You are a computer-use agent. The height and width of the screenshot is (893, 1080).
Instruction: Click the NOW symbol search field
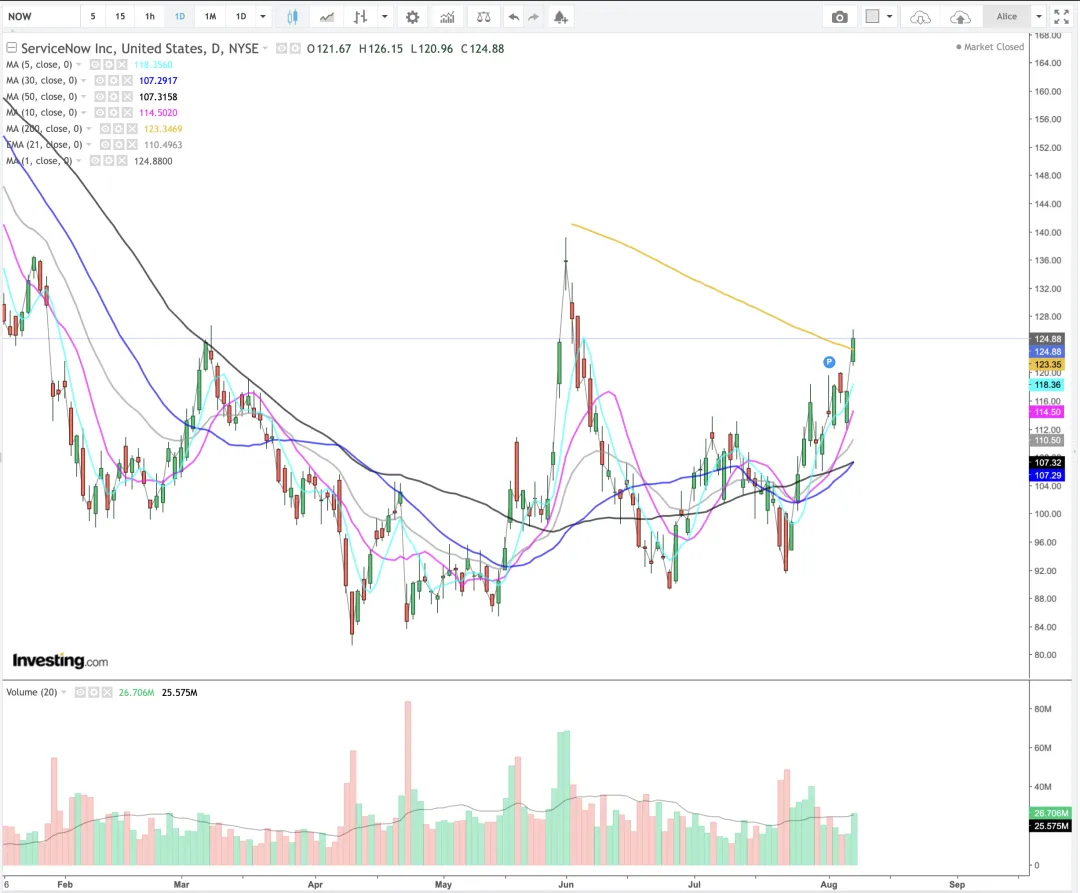pos(41,17)
